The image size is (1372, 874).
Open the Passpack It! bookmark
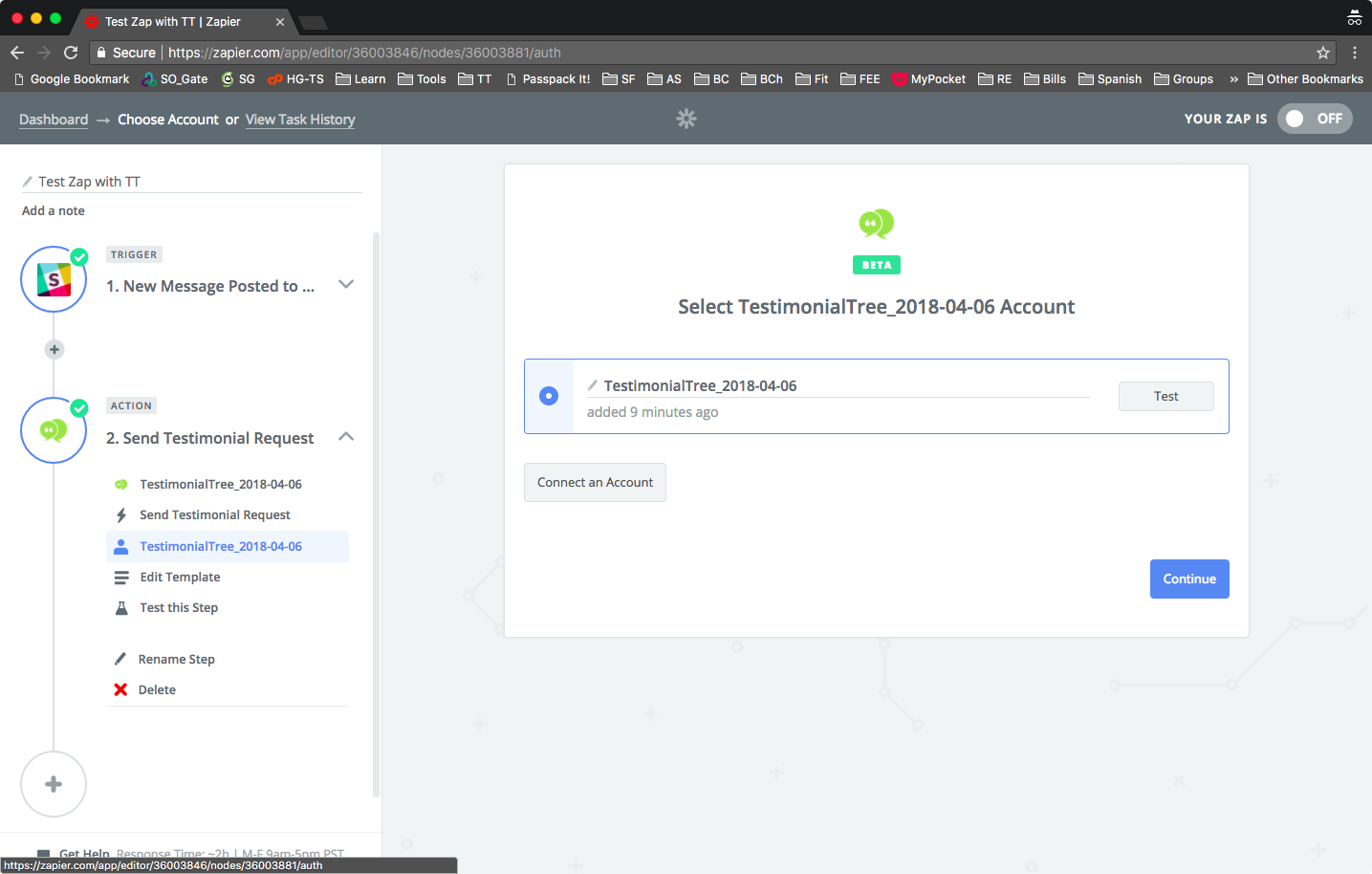click(x=548, y=79)
